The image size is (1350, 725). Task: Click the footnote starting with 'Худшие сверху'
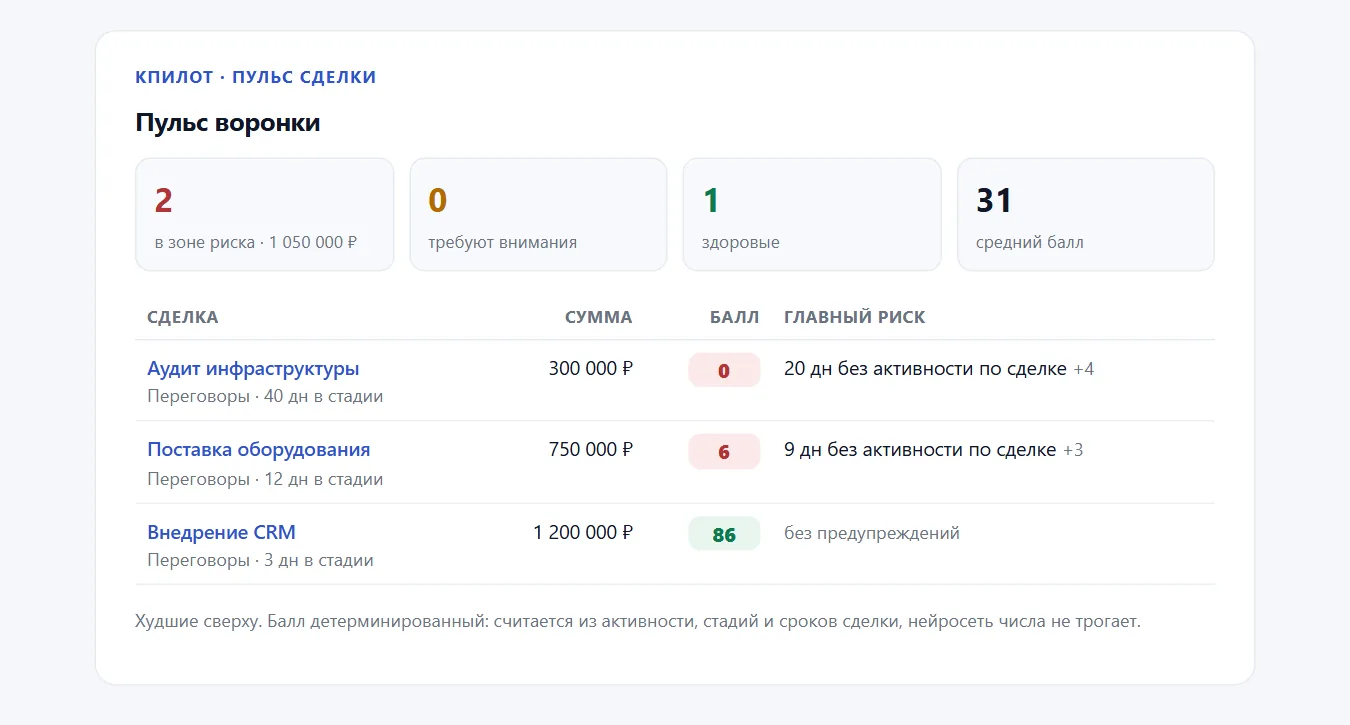tap(638, 621)
